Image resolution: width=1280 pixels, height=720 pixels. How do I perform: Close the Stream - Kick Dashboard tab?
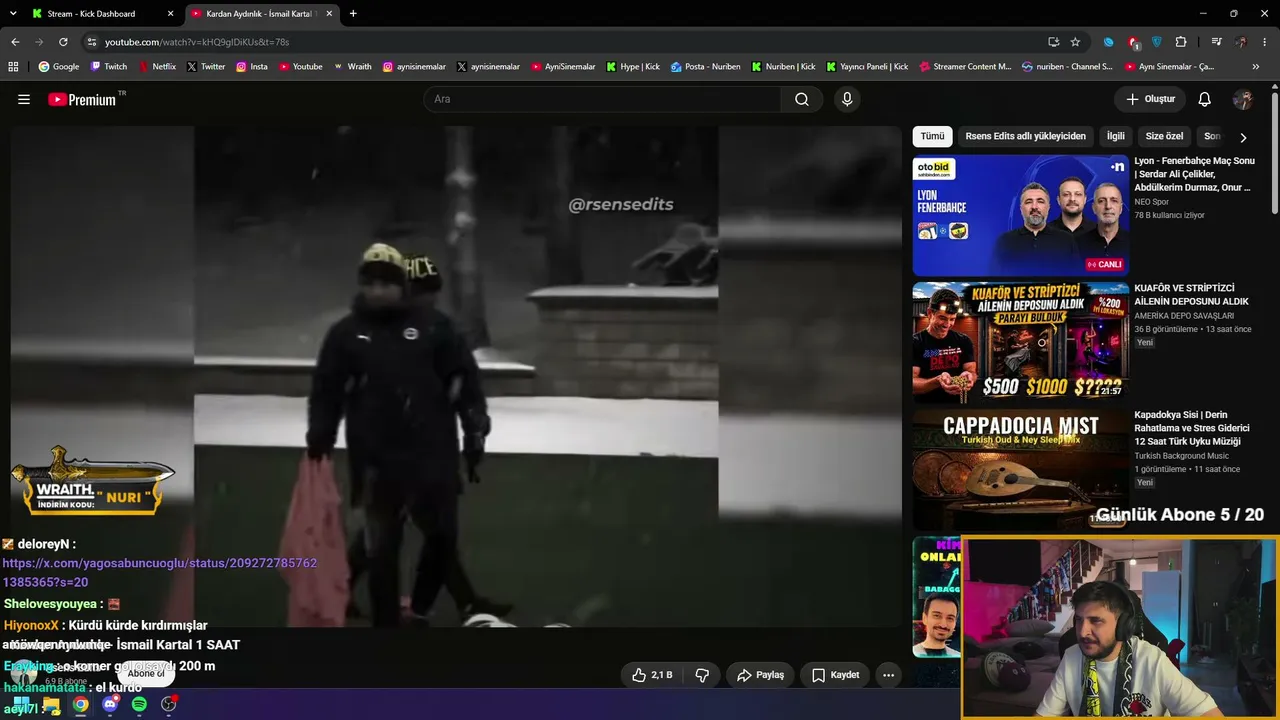(170, 14)
